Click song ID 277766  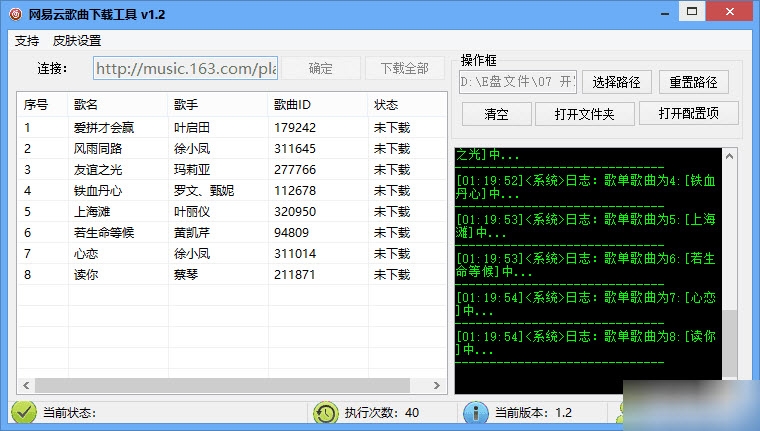click(x=295, y=170)
